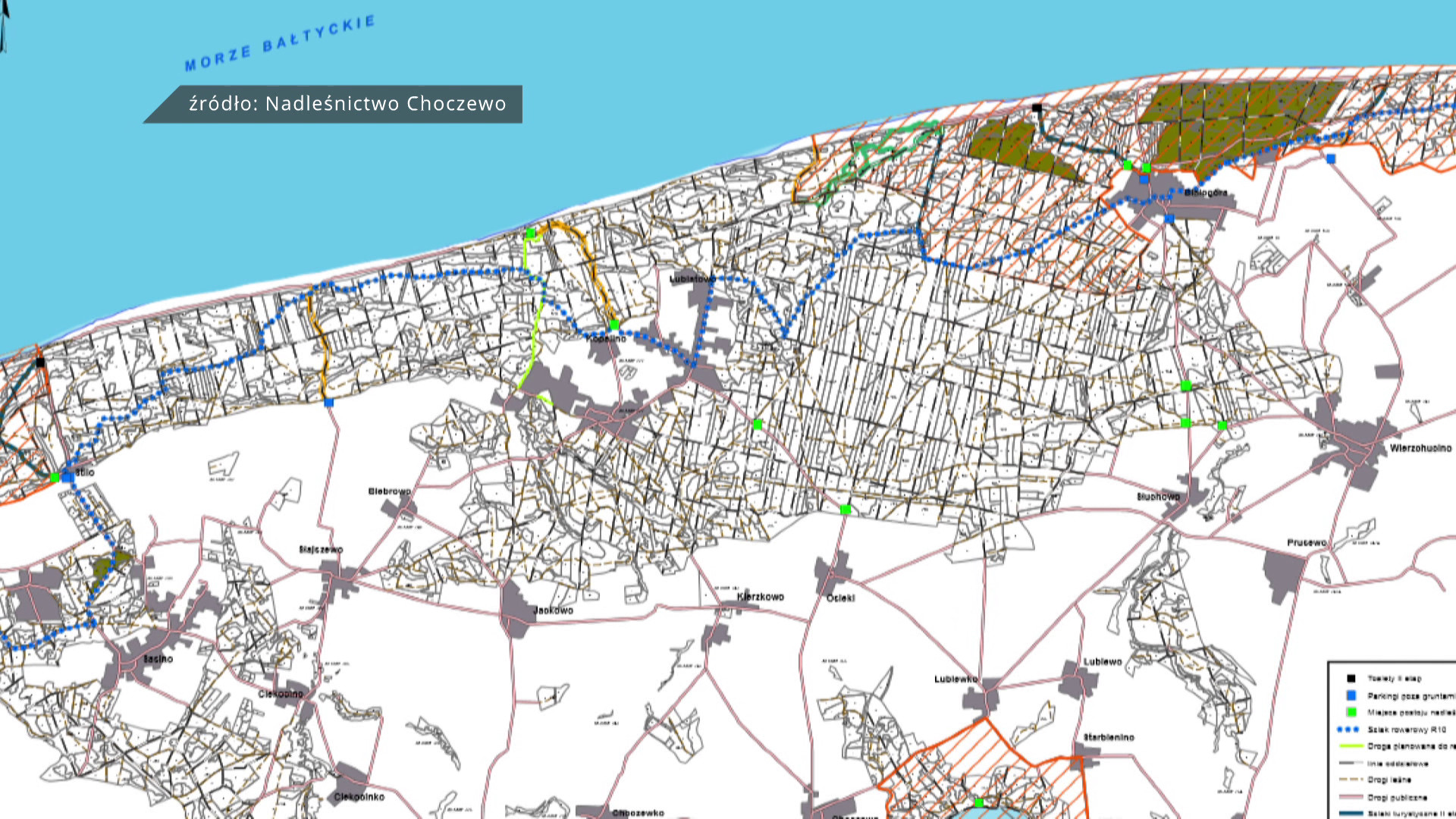Image resolution: width=1456 pixels, height=819 pixels.
Task: Click the 'Drogi leśne' legend entry
Action: 1389,780
